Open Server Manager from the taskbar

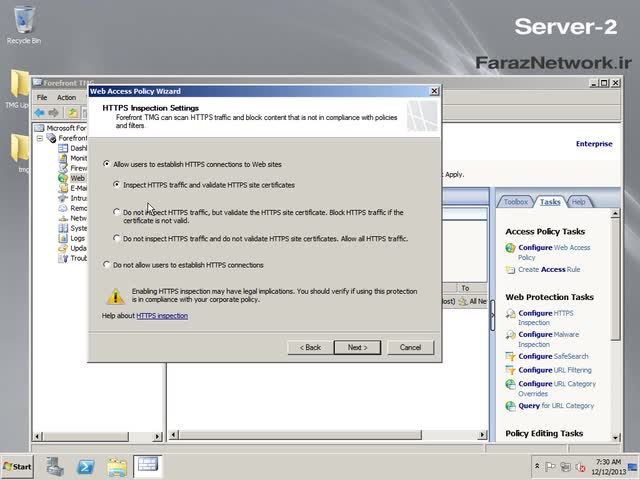pyautogui.click(x=55, y=467)
